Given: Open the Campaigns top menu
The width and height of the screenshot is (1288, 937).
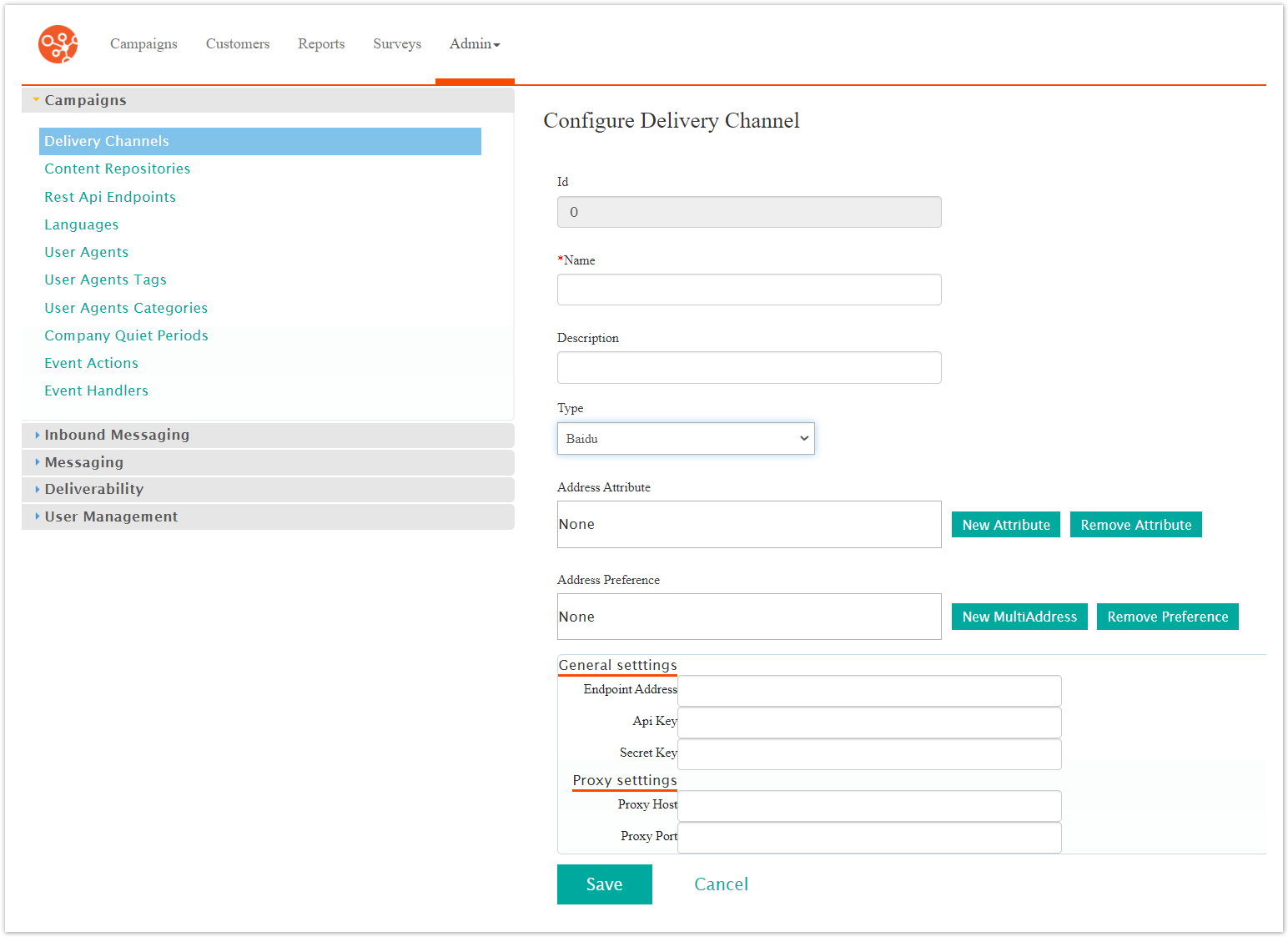Looking at the screenshot, I should (143, 44).
